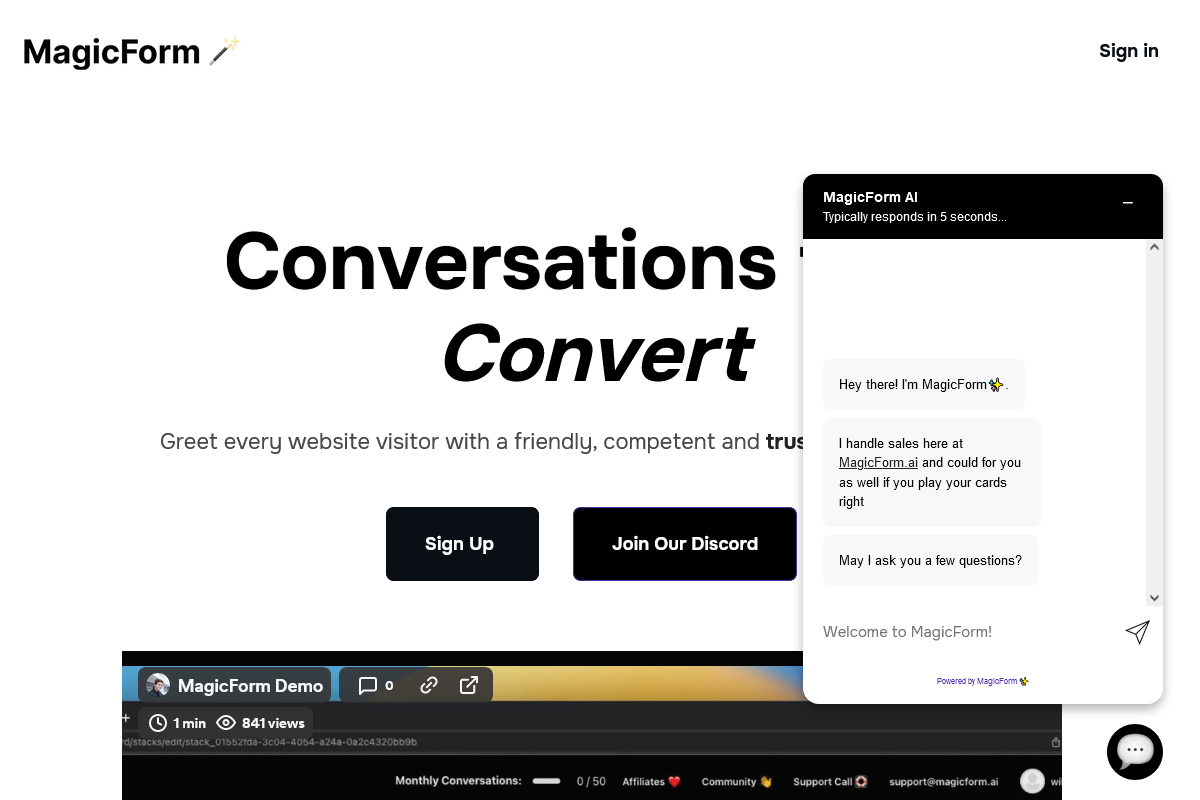Click the chat scrollbar down arrow
1200x800 pixels.
(1154, 596)
